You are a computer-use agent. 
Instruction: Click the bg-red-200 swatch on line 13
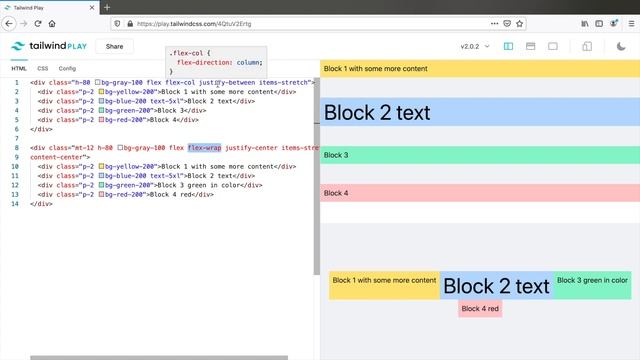tap(101, 195)
